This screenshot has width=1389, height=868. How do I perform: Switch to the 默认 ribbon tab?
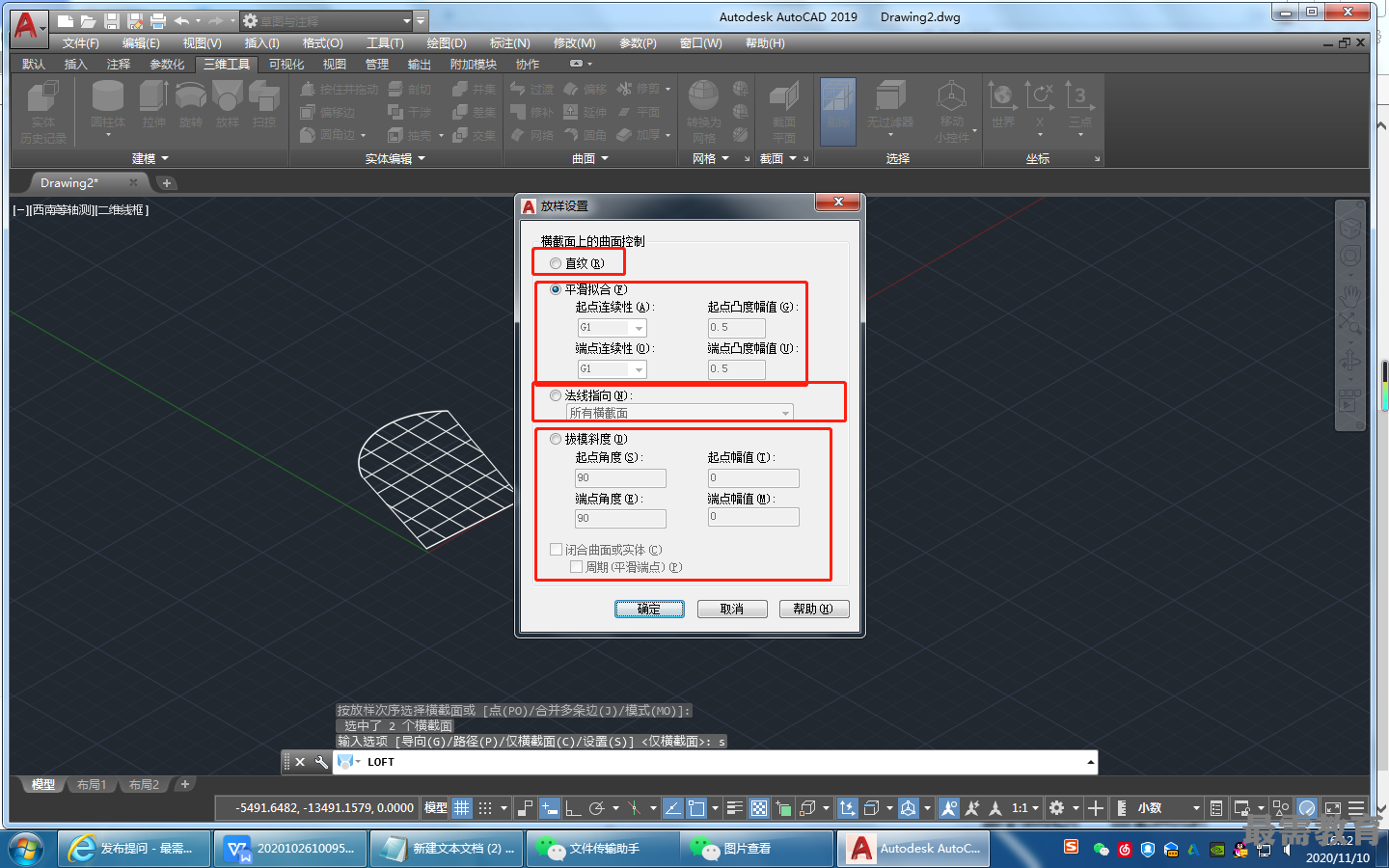(34, 65)
